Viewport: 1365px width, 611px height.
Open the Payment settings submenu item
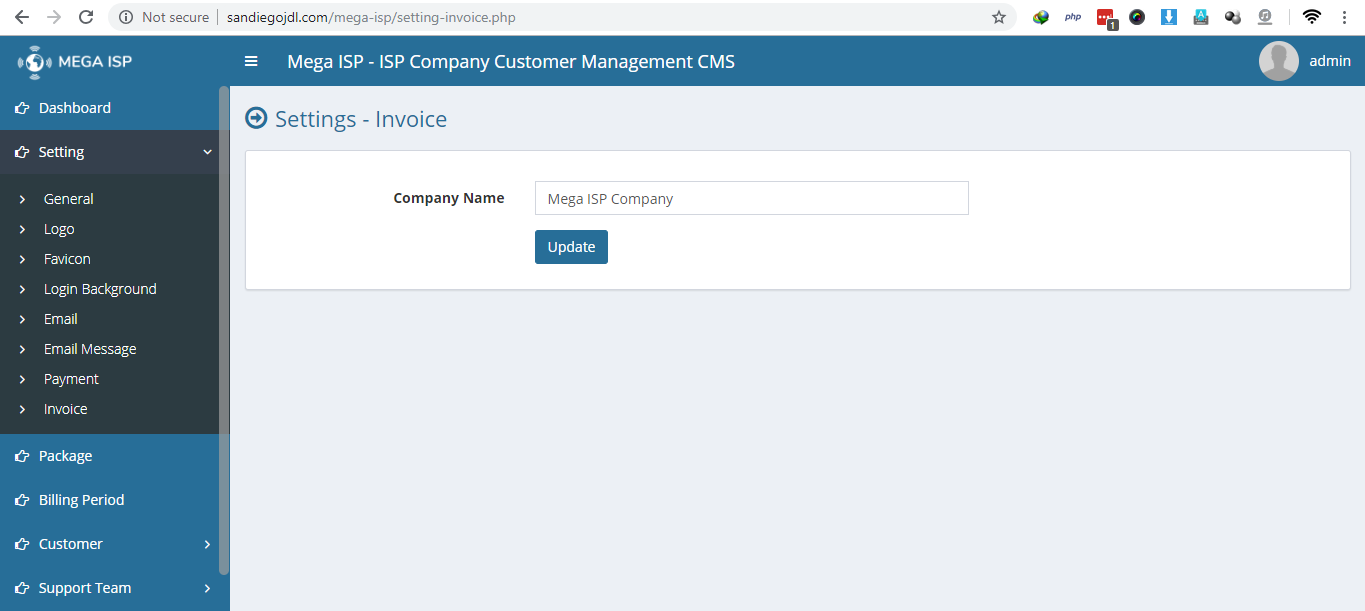71,379
